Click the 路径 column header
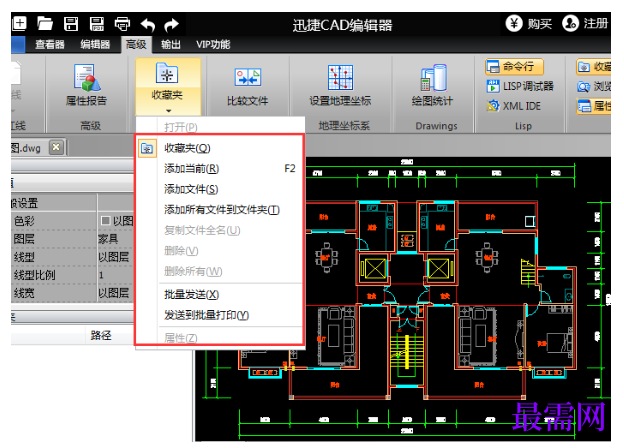624x448 pixels. pyautogui.click(x=101, y=335)
